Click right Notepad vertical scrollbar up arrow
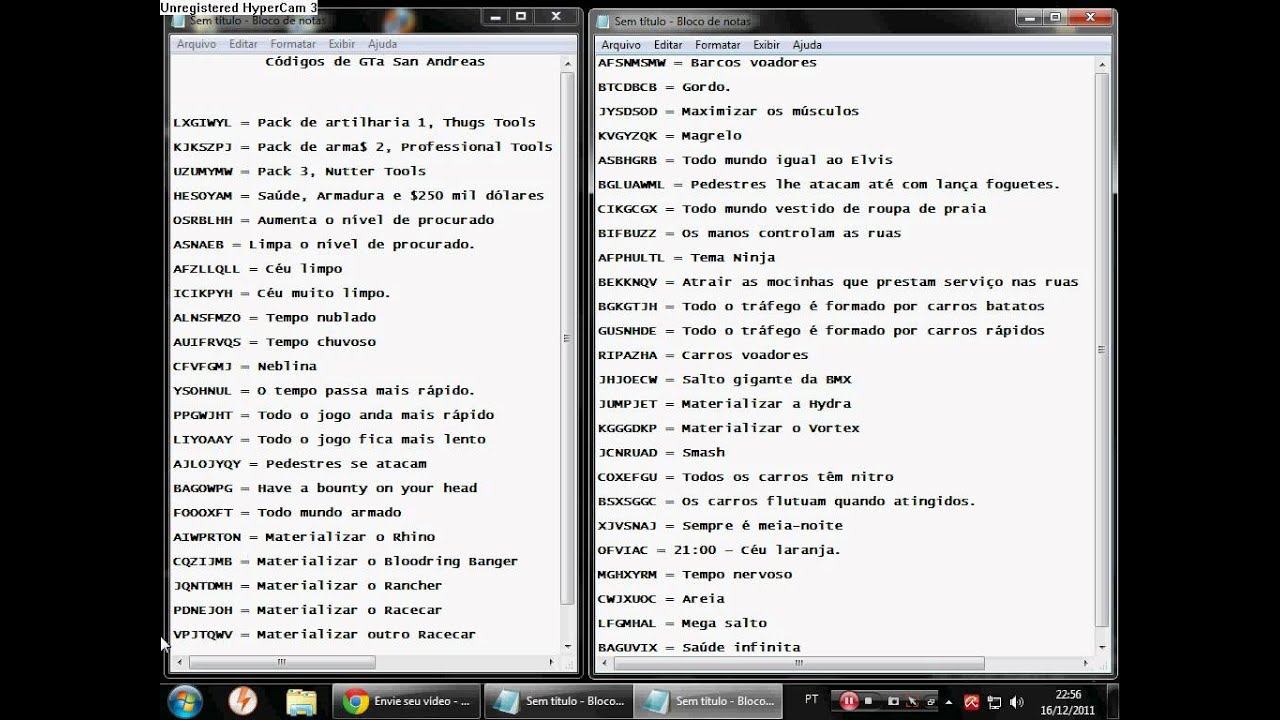 tap(1102, 64)
